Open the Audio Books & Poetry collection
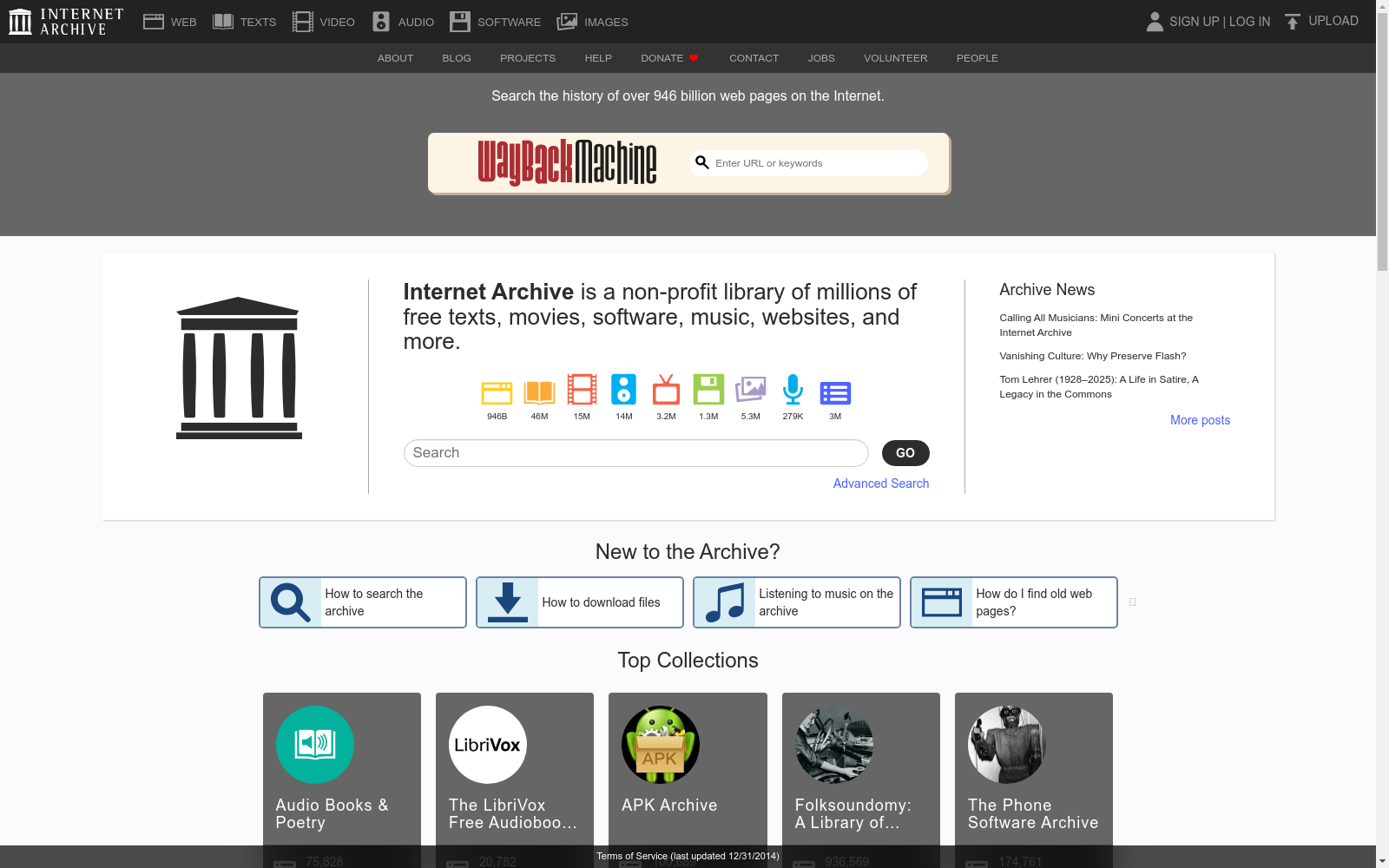The width and height of the screenshot is (1389, 868). (342, 780)
